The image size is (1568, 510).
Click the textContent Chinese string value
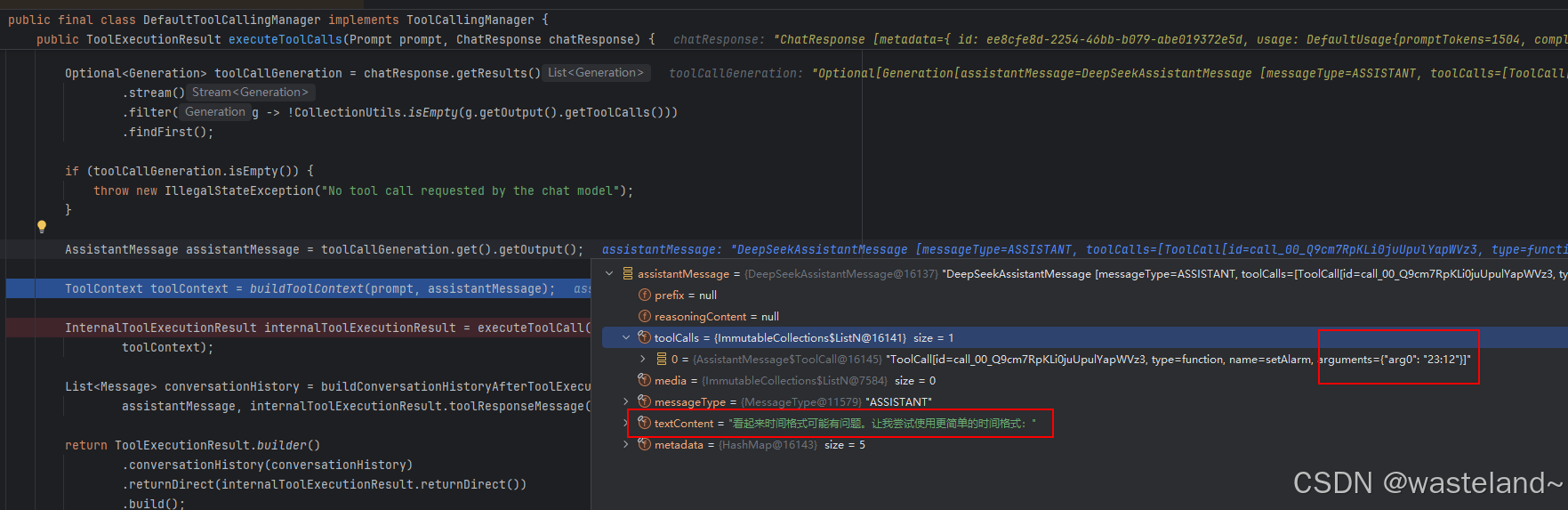882,423
